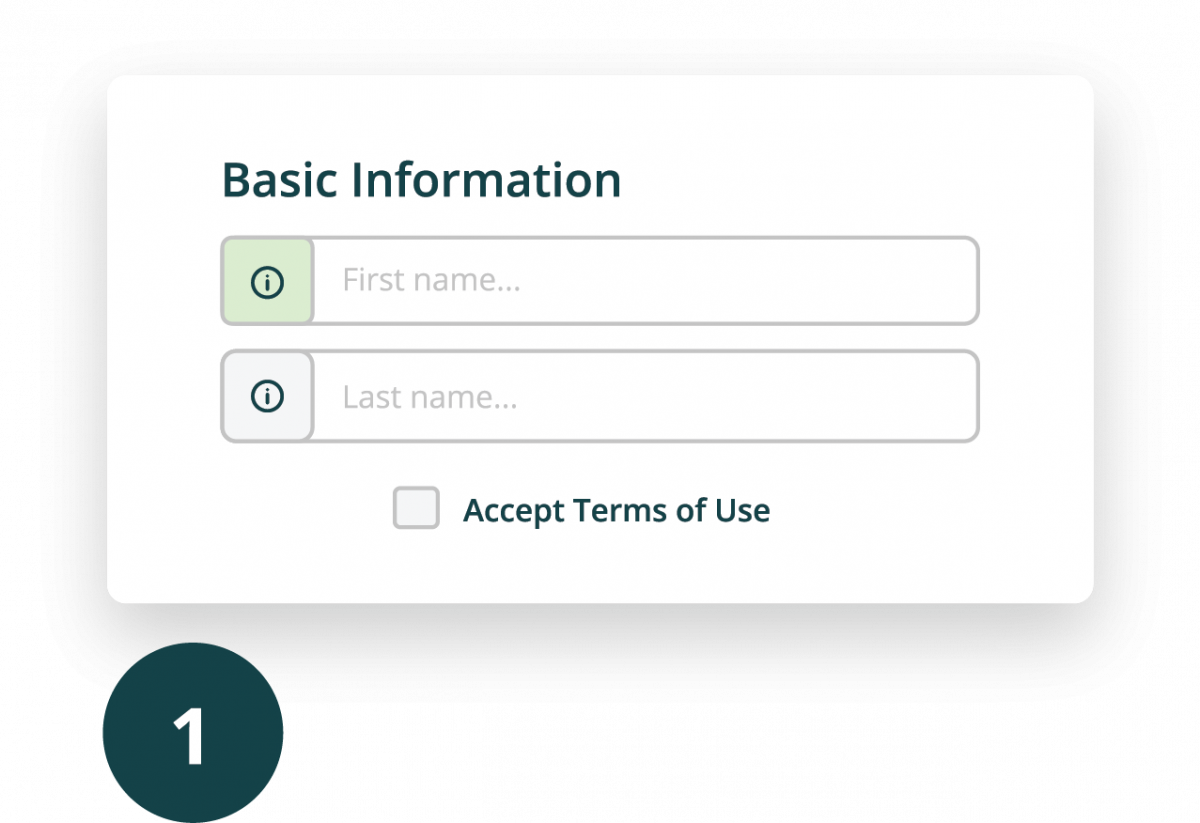Place cursor in the second text box
Image resolution: width=1200 pixels, height=823 pixels.
(x=645, y=396)
